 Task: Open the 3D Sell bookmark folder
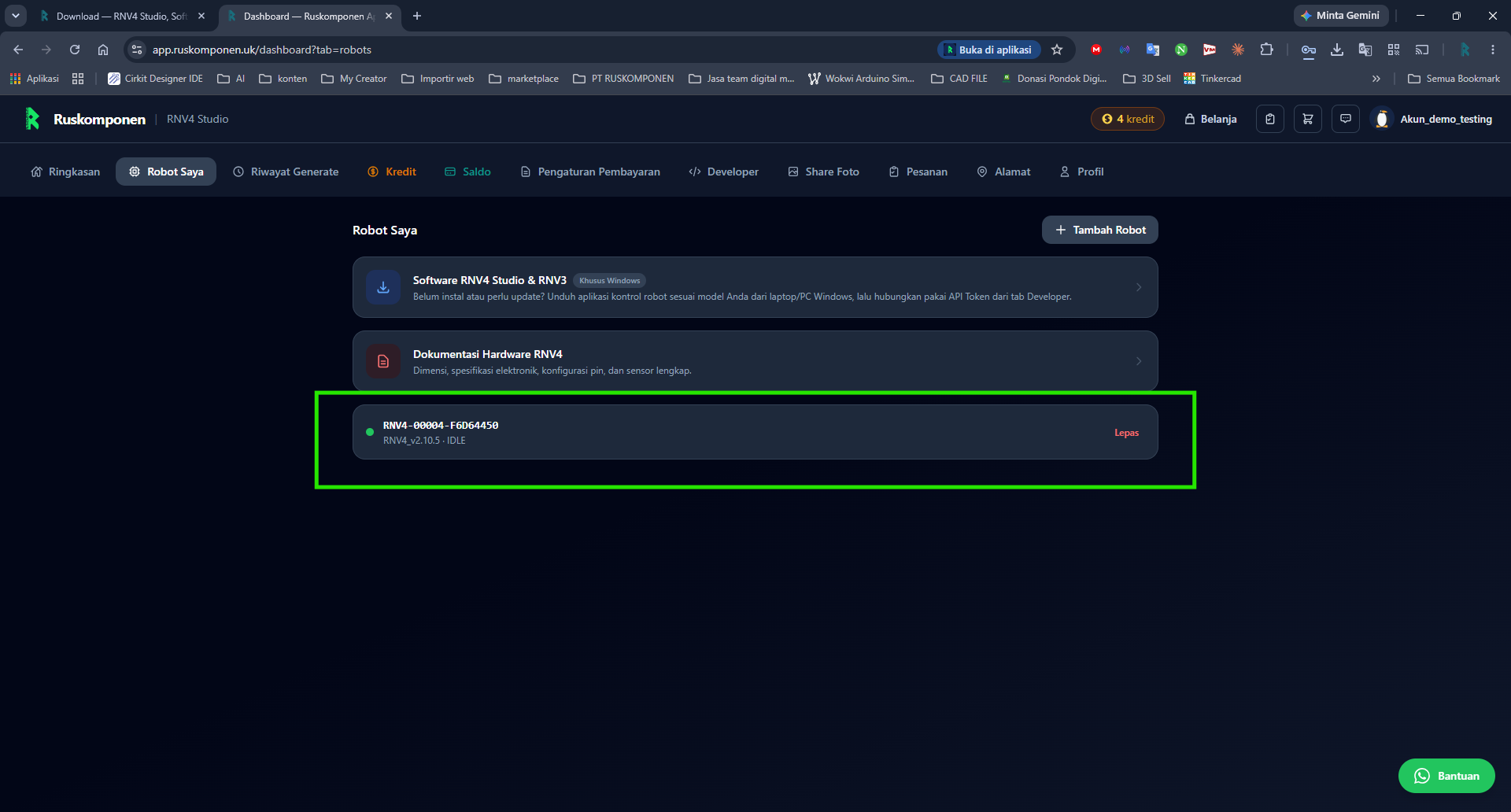coord(1147,79)
